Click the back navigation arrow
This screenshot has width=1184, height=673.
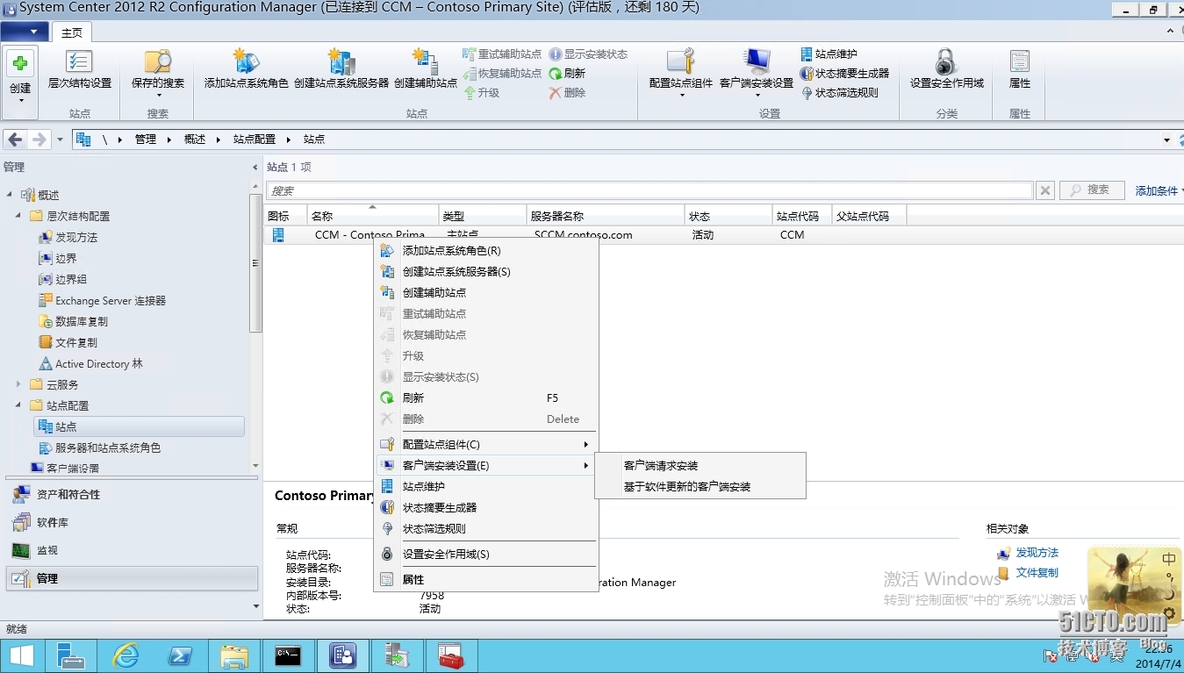[15, 139]
